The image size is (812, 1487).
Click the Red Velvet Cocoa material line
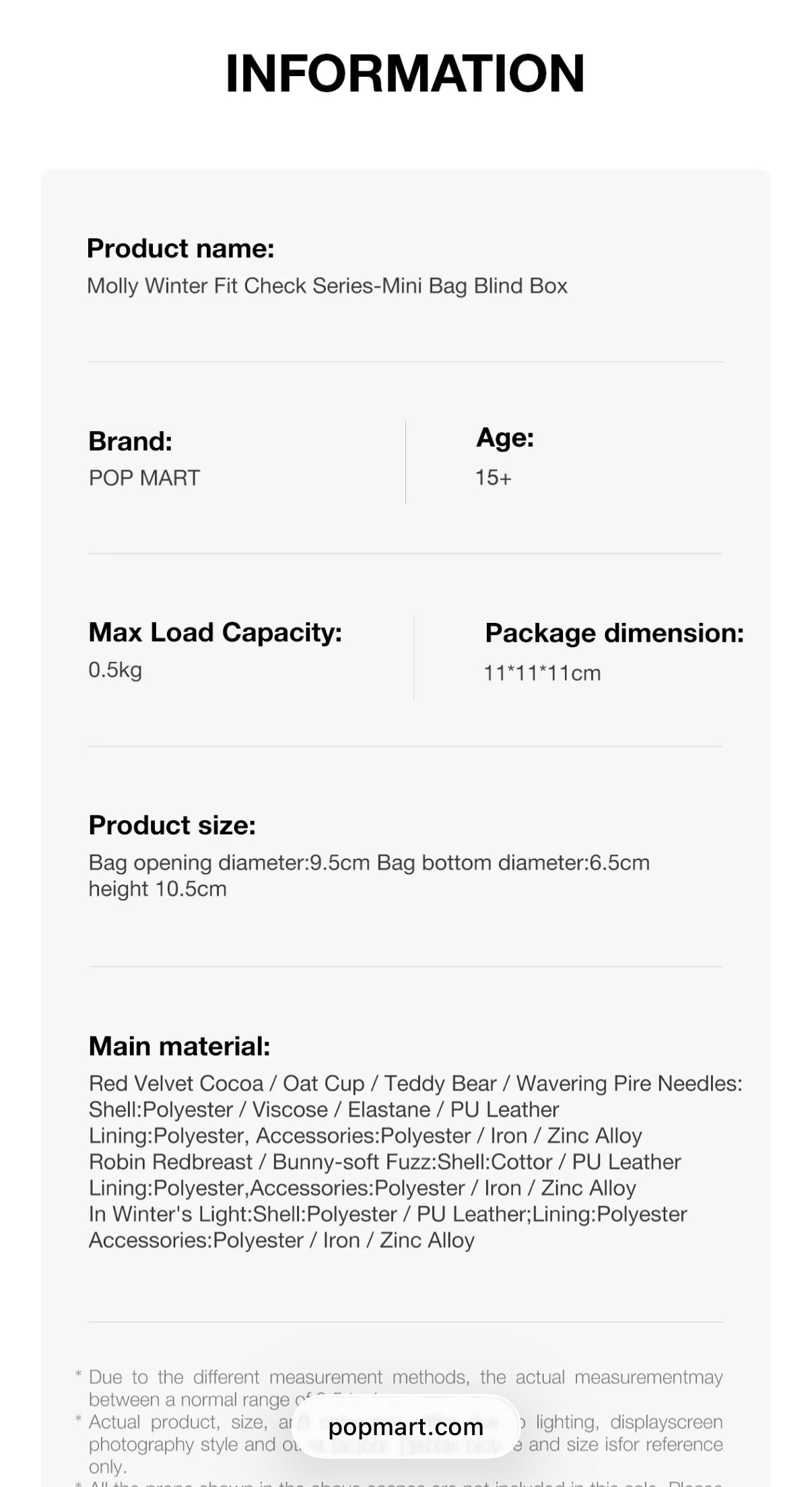[x=415, y=1083]
